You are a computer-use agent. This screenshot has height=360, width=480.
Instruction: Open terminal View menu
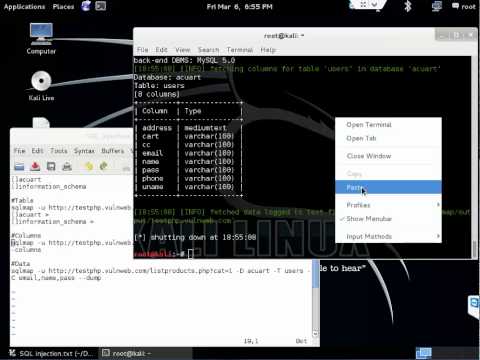coord(183,50)
